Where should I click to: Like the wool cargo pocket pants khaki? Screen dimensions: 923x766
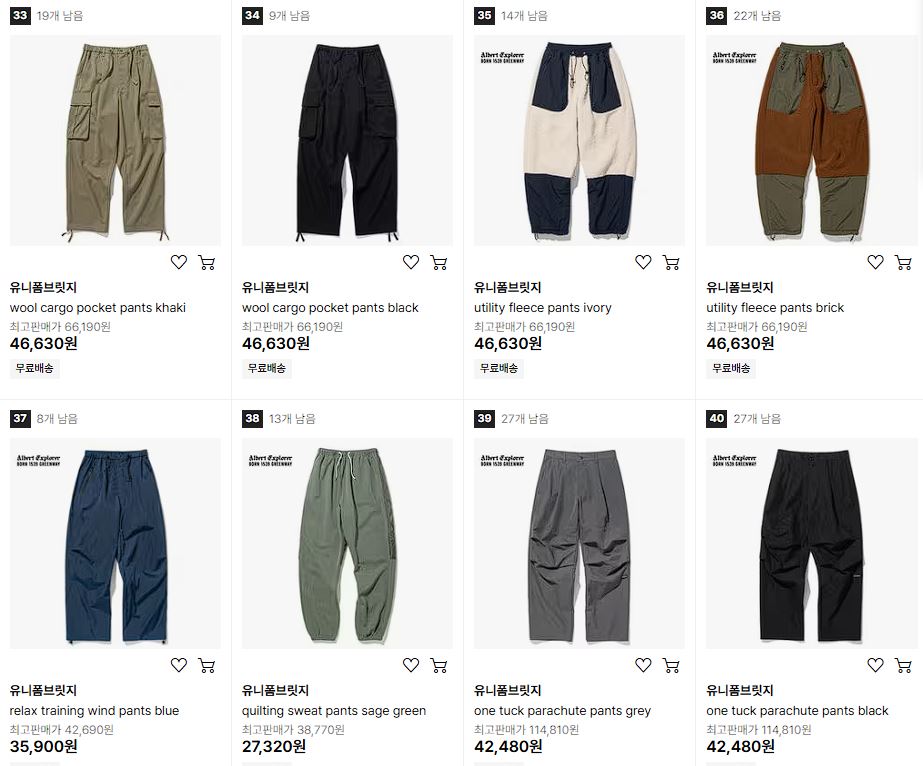179,262
